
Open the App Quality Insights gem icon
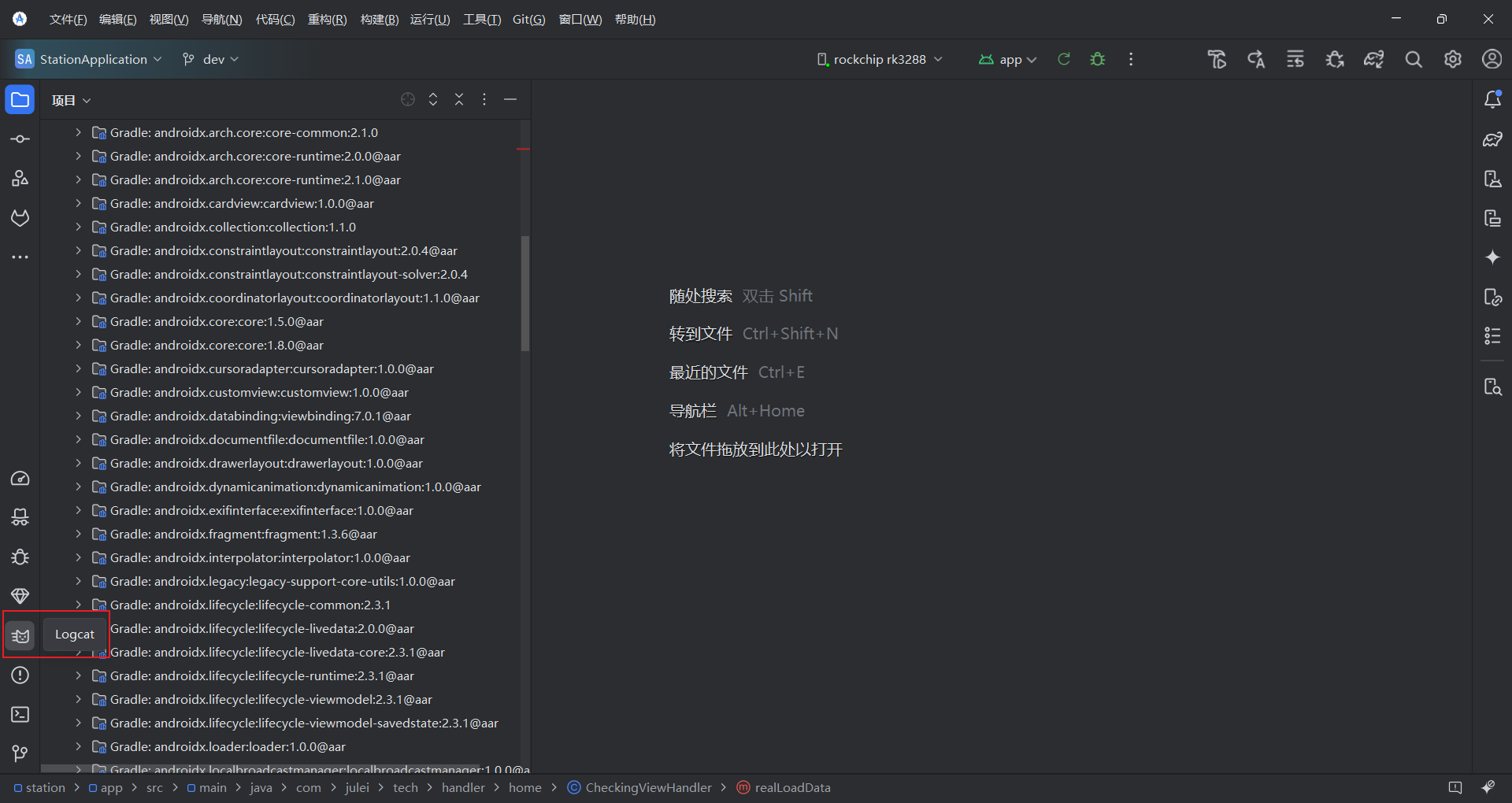[x=20, y=596]
